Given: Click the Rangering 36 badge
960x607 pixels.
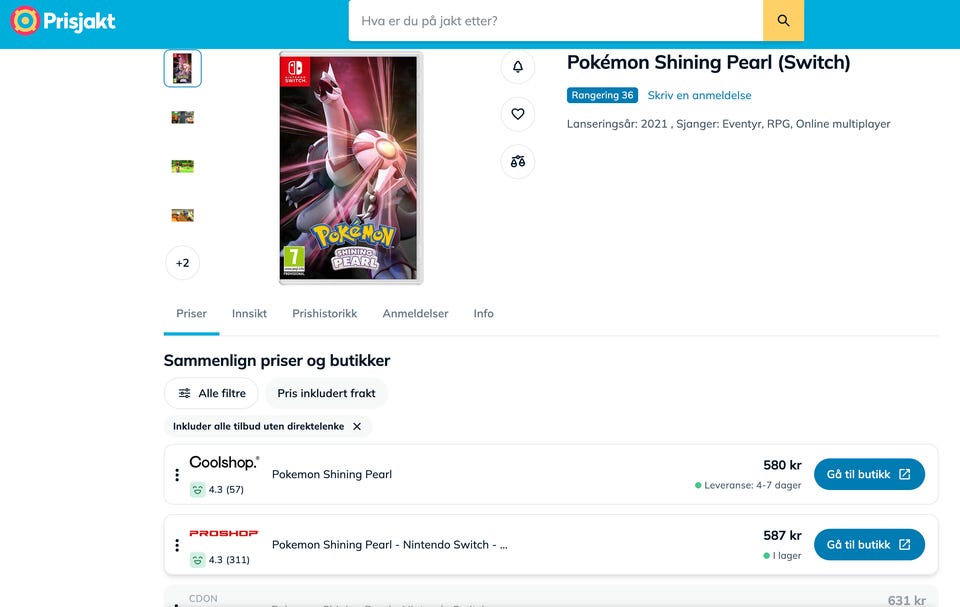Looking at the screenshot, I should (602, 95).
